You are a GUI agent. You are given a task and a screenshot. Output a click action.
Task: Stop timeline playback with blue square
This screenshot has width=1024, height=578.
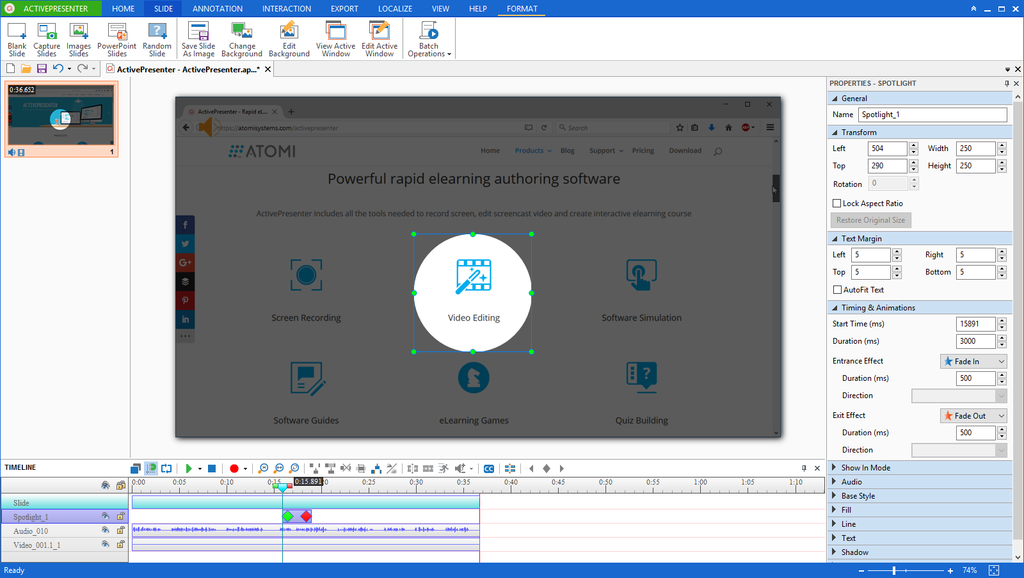212,468
